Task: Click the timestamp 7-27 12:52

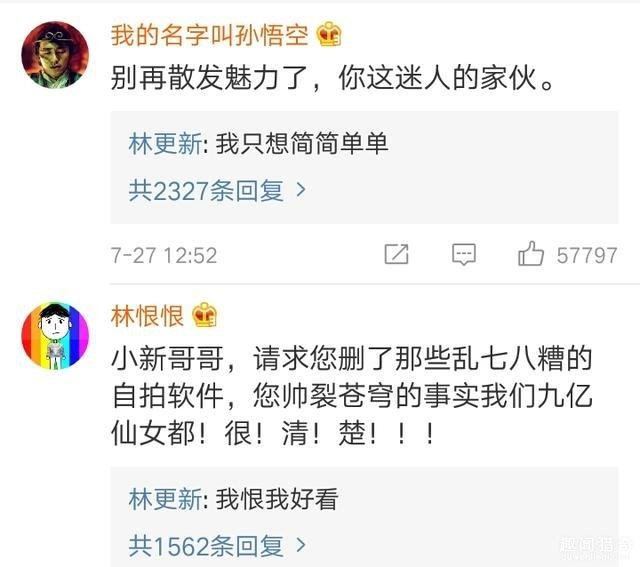Action: 164,256
